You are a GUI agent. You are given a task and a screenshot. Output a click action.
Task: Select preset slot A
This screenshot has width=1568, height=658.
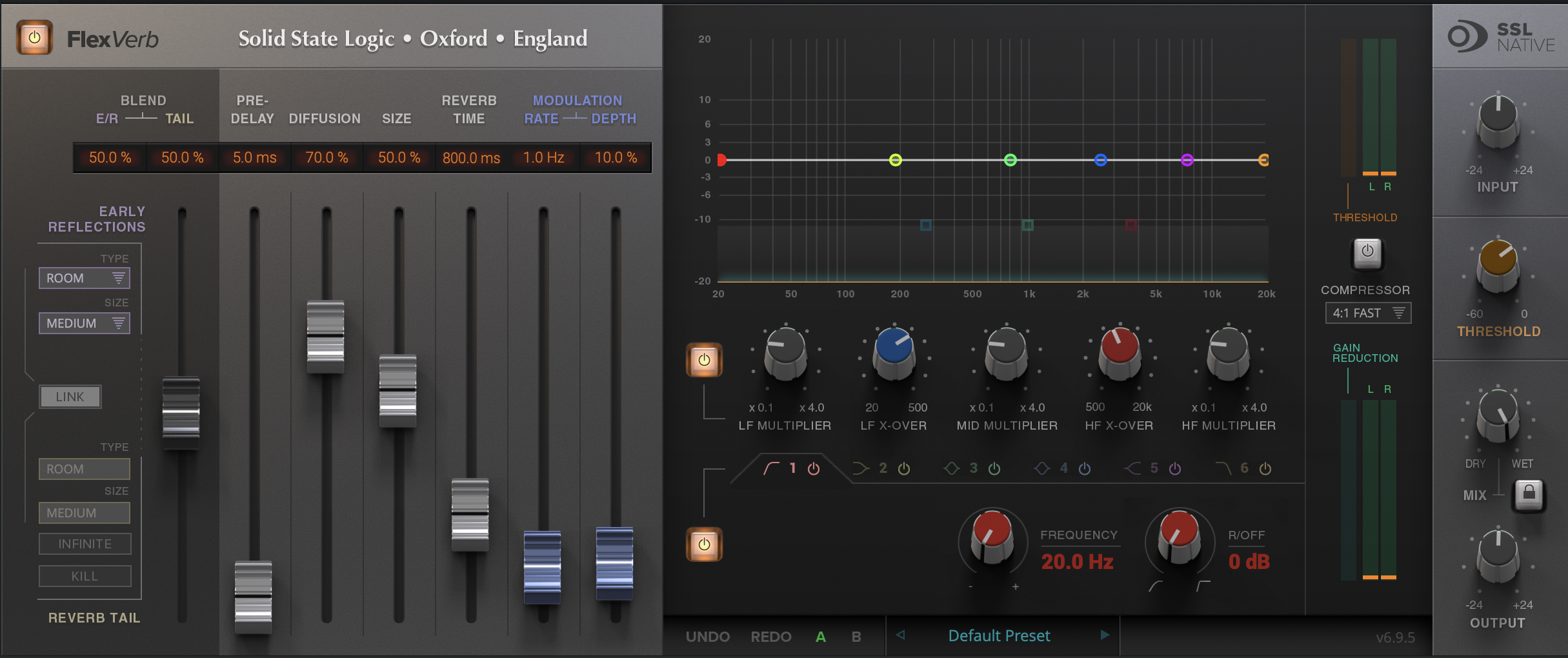coord(820,636)
